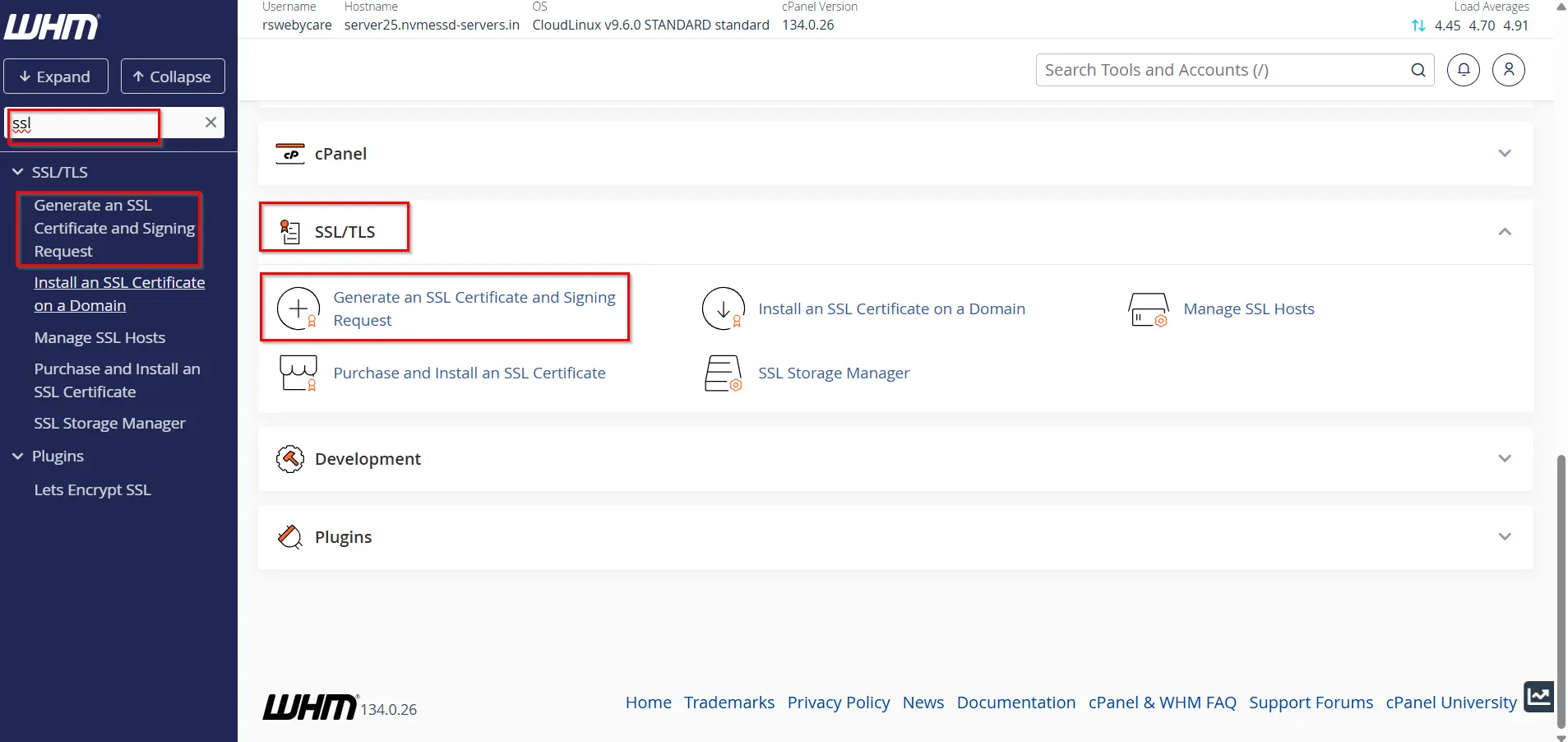Click the Trademarks footer link
The height and width of the screenshot is (742, 1568).
(x=729, y=703)
